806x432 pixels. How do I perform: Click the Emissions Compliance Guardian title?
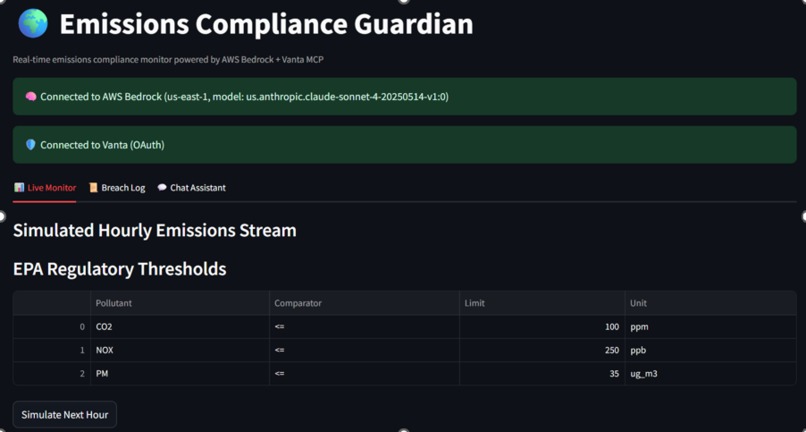click(x=266, y=24)
